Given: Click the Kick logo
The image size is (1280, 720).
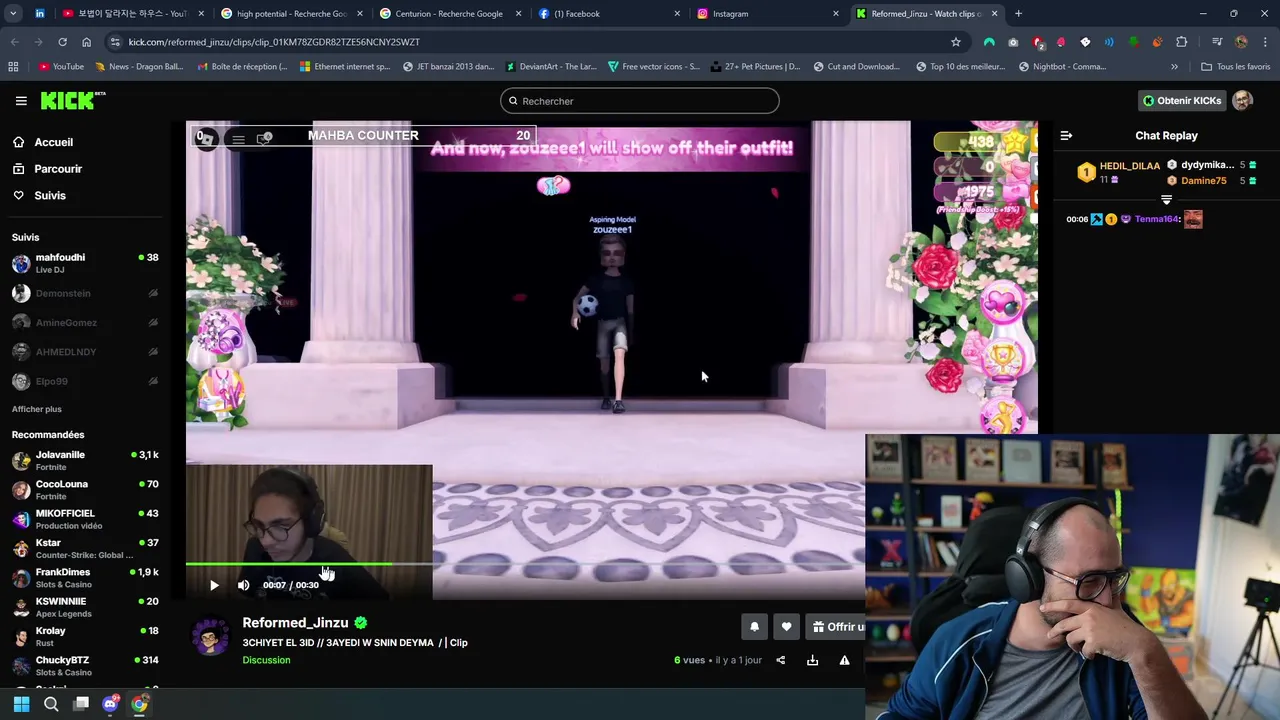Looking at the screenshot, I should click(72, 100).
